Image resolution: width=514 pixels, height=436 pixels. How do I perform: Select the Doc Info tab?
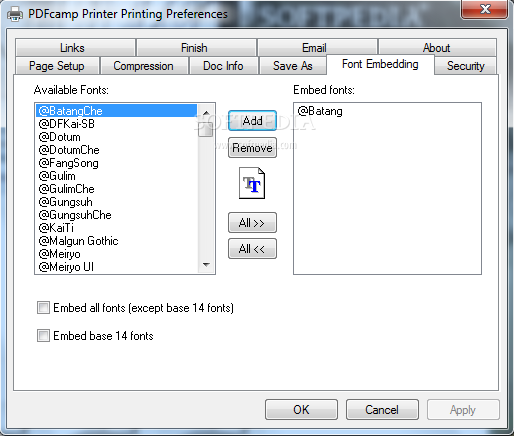click(224, 66)
